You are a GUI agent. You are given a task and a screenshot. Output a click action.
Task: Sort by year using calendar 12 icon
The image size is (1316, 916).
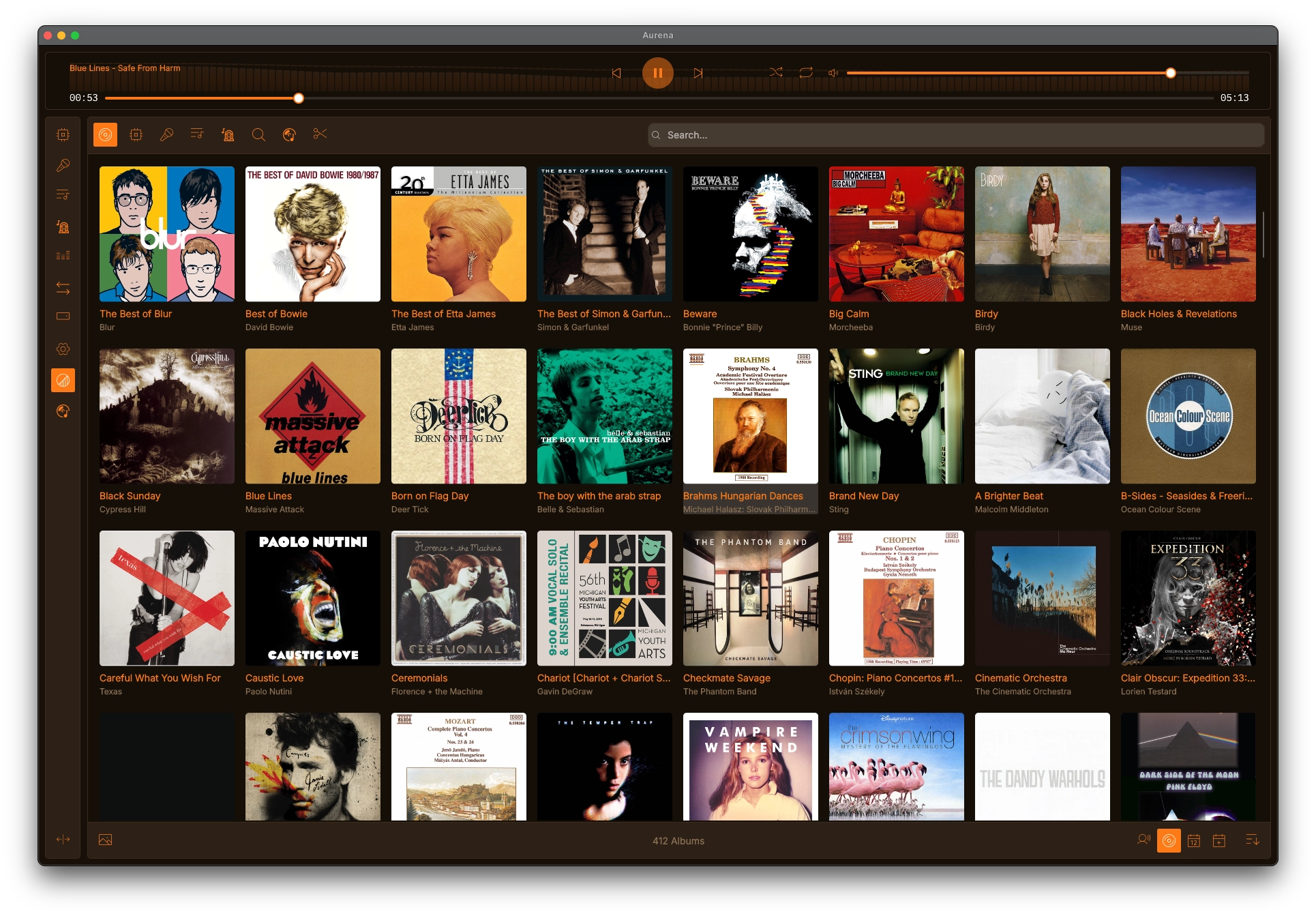tap(1194, 841)
